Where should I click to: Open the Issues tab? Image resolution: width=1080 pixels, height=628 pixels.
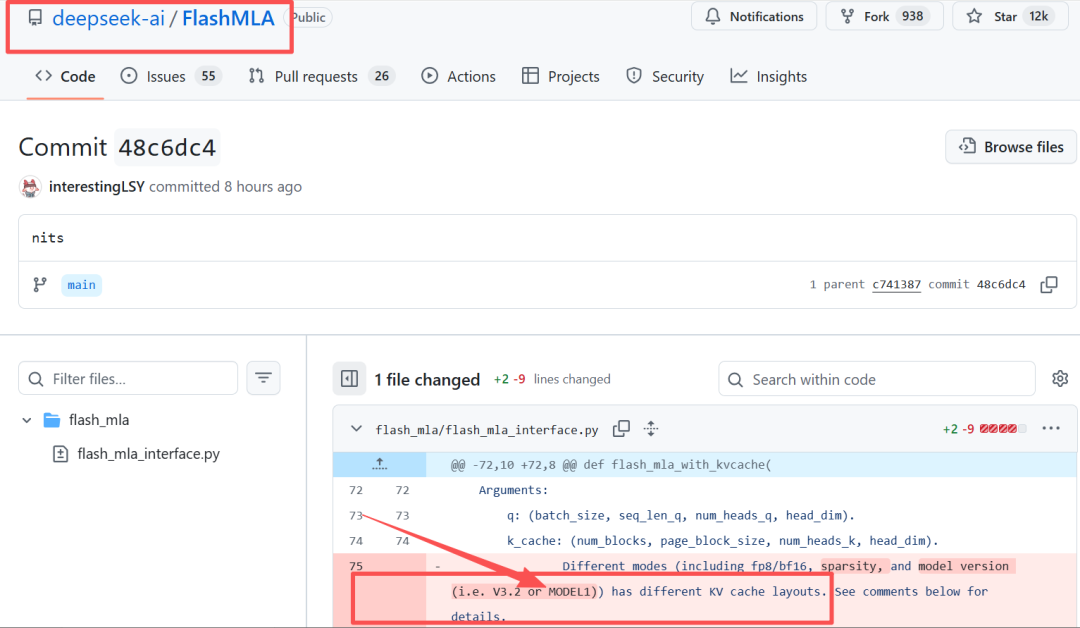pos(170,76)
